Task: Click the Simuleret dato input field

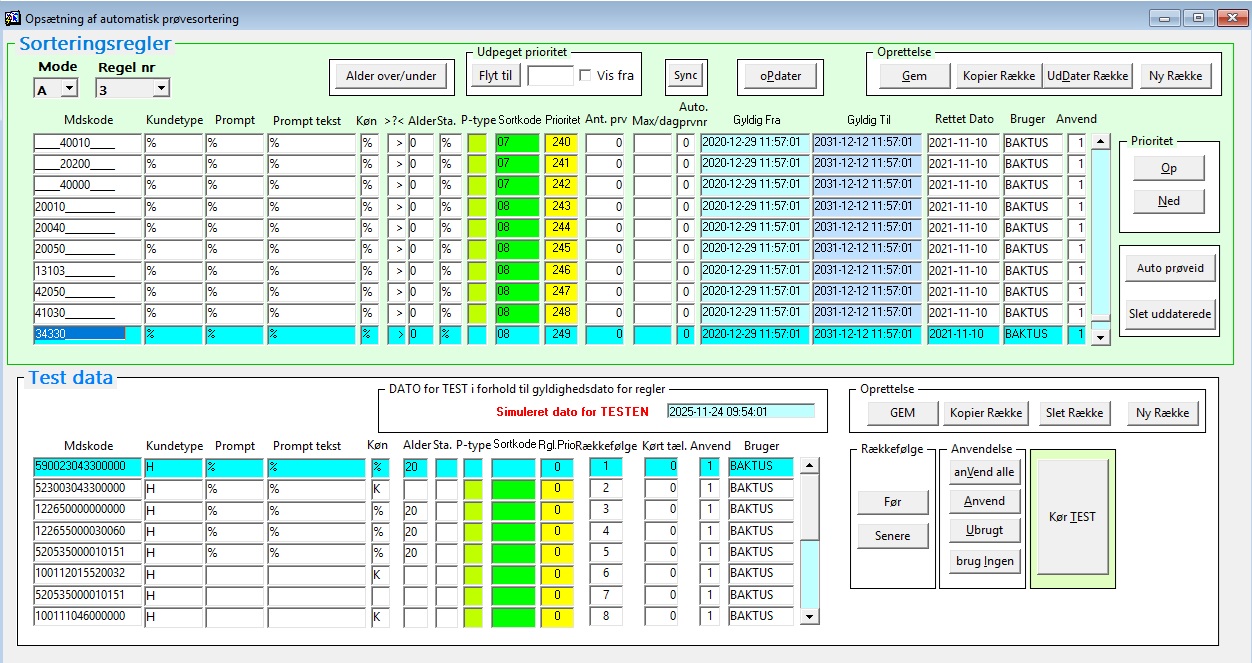Action: [x=740, y=411]
